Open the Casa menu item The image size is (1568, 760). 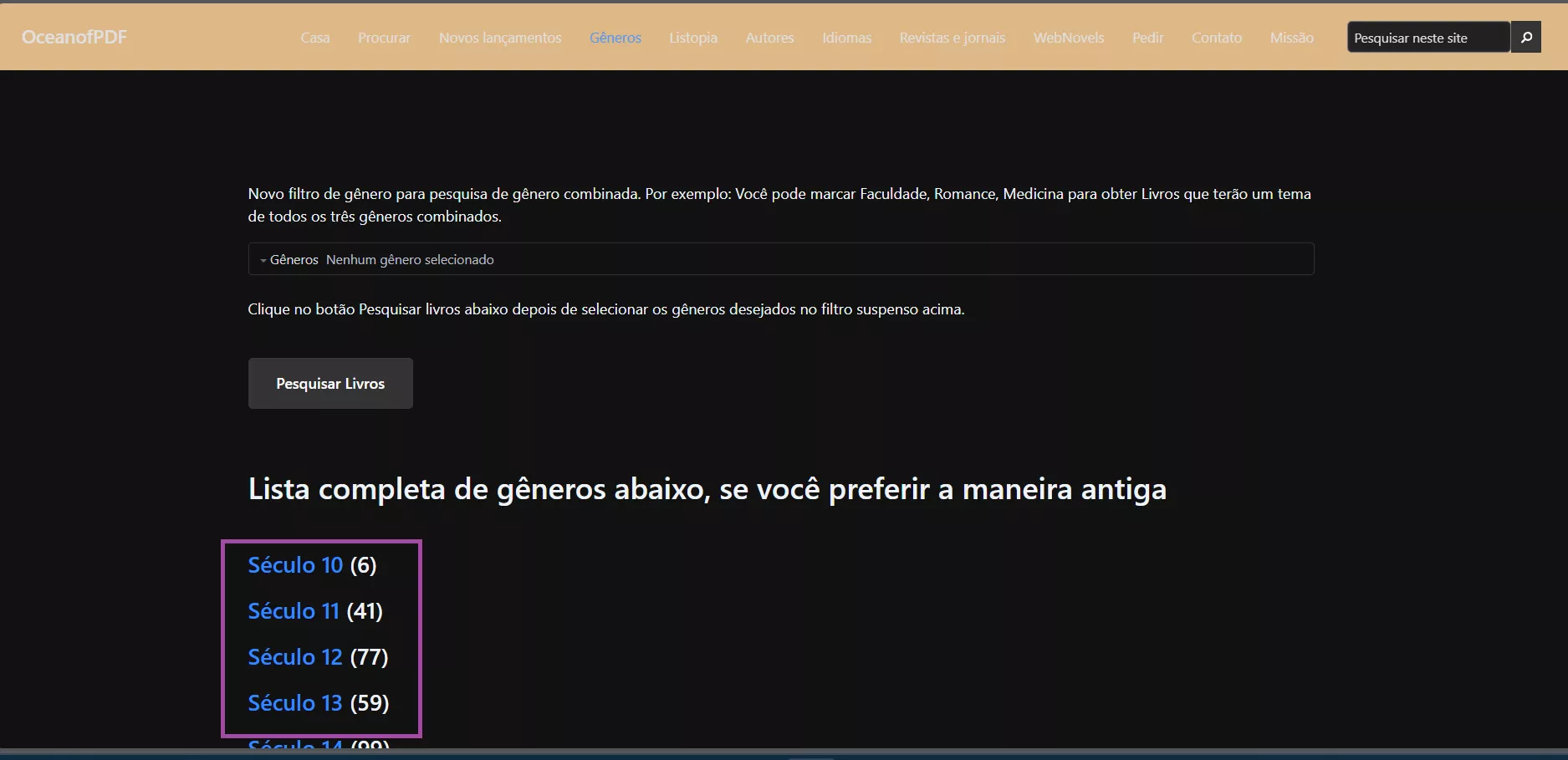[315, 38]
